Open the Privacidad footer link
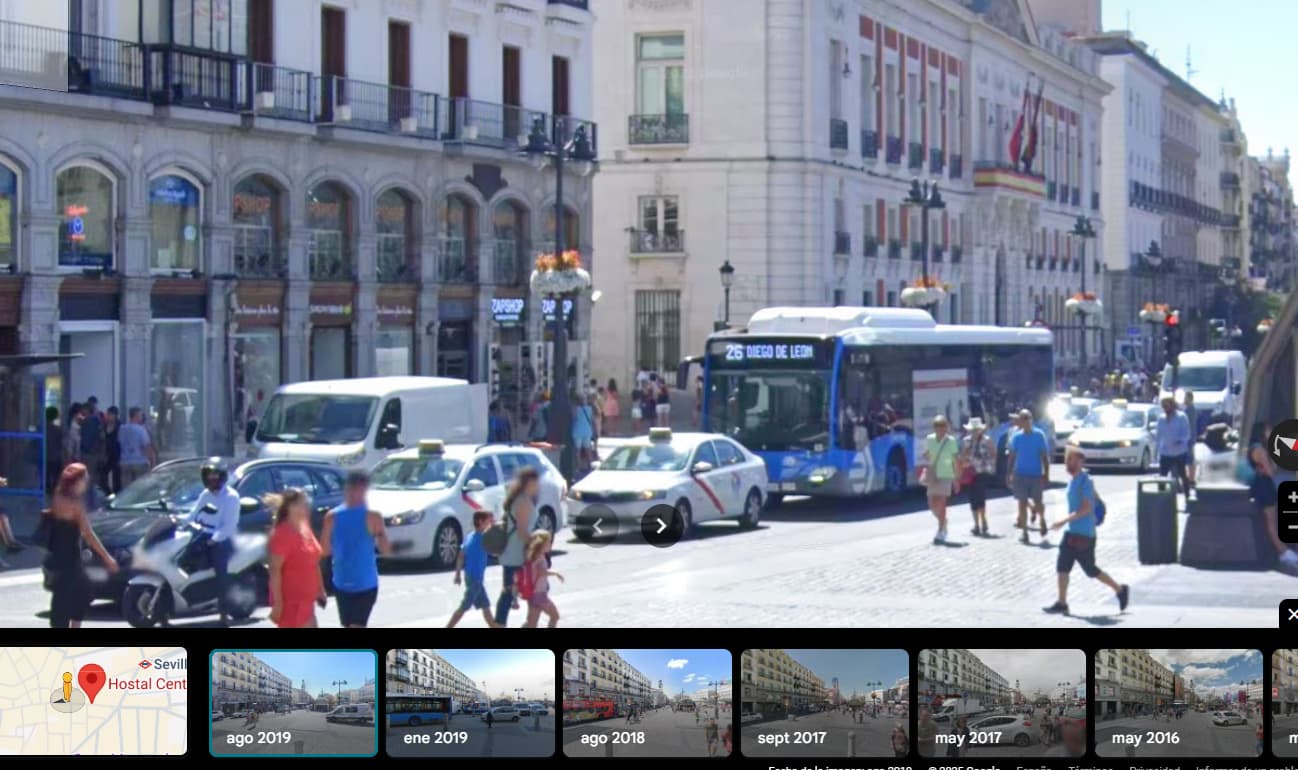Viewport: 1298px width, 770px height. [x=1154, y=767]
